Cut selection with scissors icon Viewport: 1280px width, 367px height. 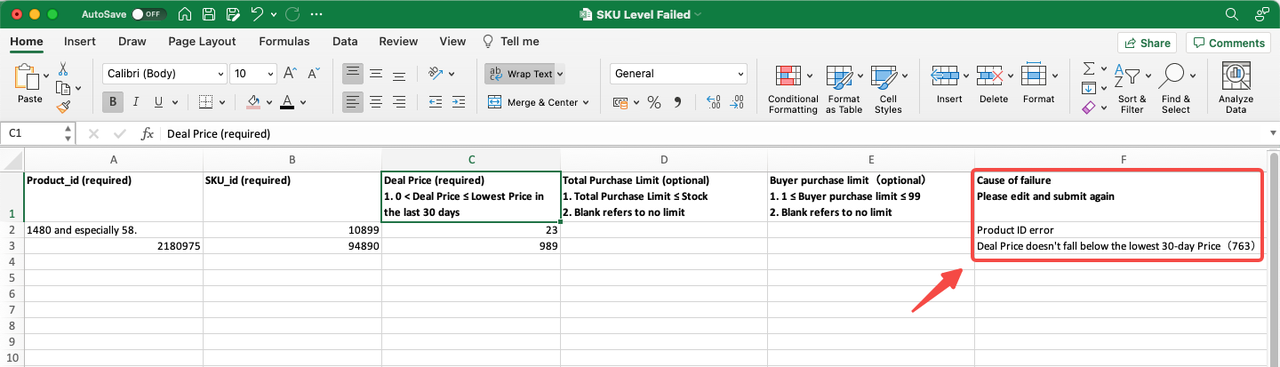tap(63, 69)
